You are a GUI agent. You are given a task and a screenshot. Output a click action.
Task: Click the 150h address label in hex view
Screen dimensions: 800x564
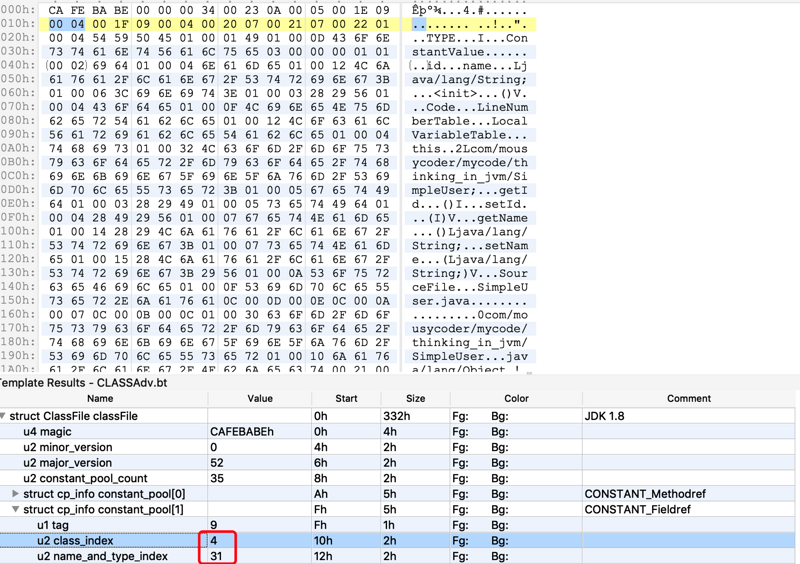click(18, 300)
